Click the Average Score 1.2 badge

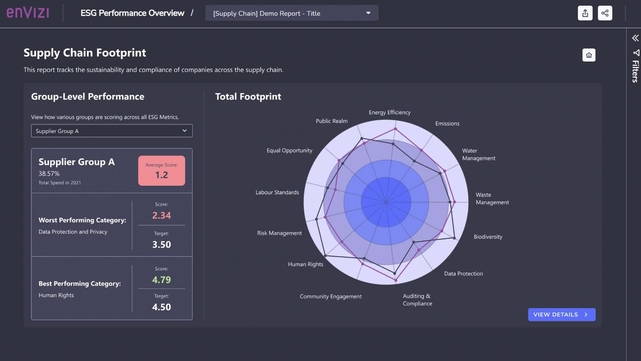161,170
